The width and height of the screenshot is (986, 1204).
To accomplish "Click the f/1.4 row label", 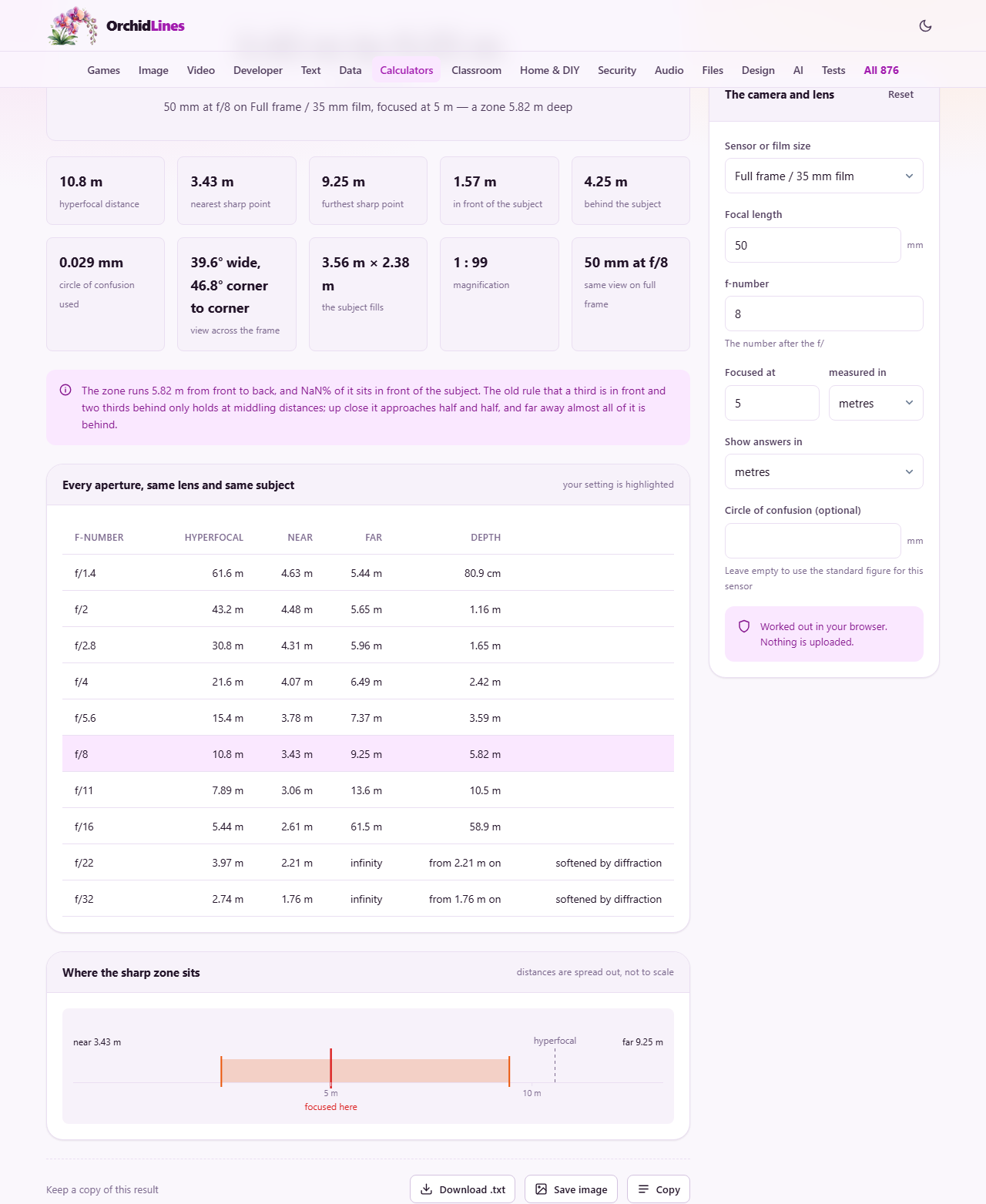I will click(x=86, y=573).
